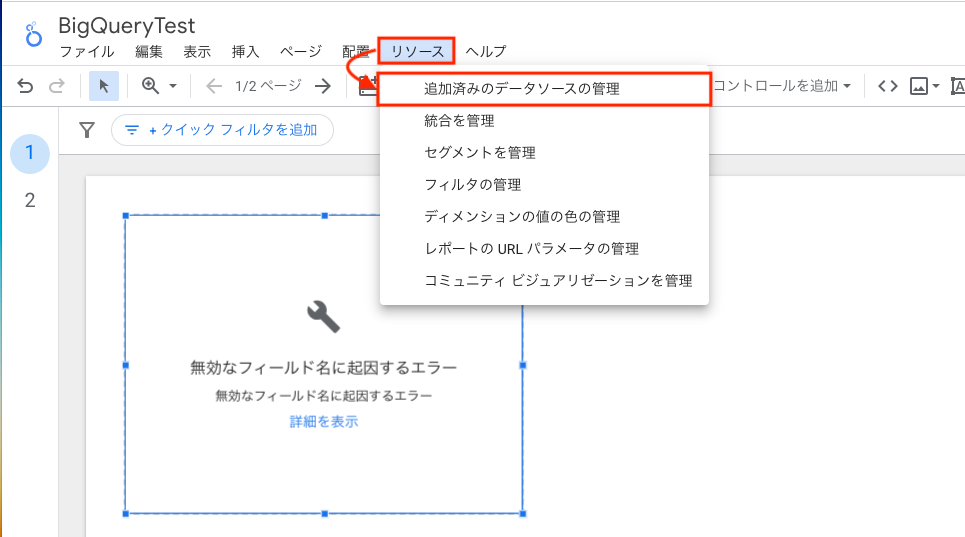This screenshot has height=537, width=965.
Task: Choose レポートの URL パラメータの管理 item
Action: click(x=544, y=249)
